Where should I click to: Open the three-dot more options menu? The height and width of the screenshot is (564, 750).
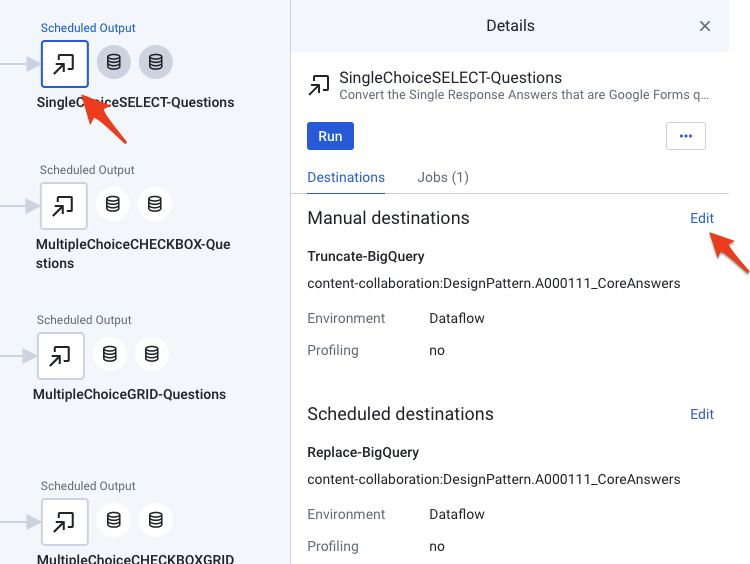tap(685, 136)
